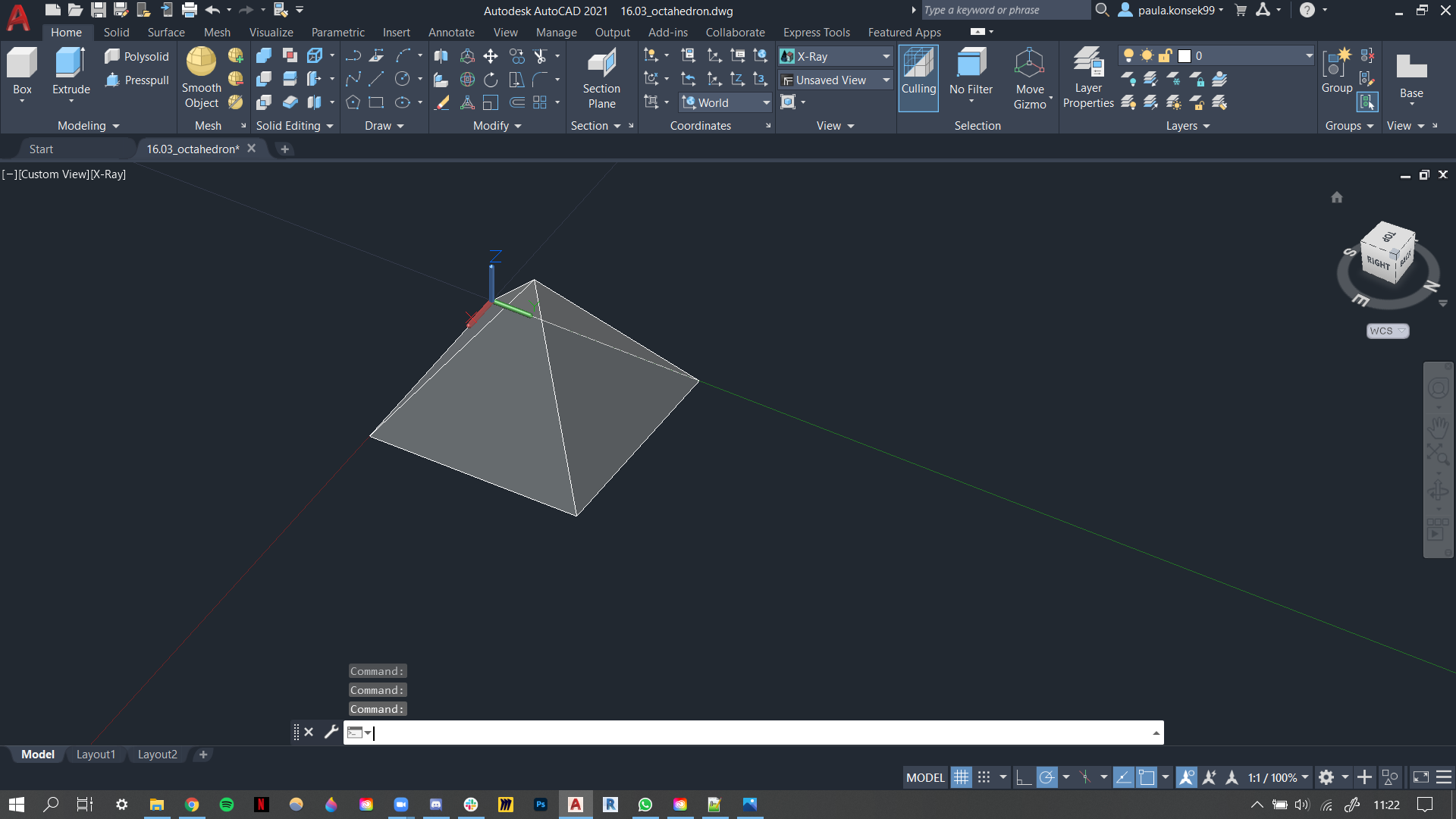Image resolution: width=1456 pixels, height=819 pixels.
Task: Toggle Object Snap Tracking
Action: [1123, 777]
